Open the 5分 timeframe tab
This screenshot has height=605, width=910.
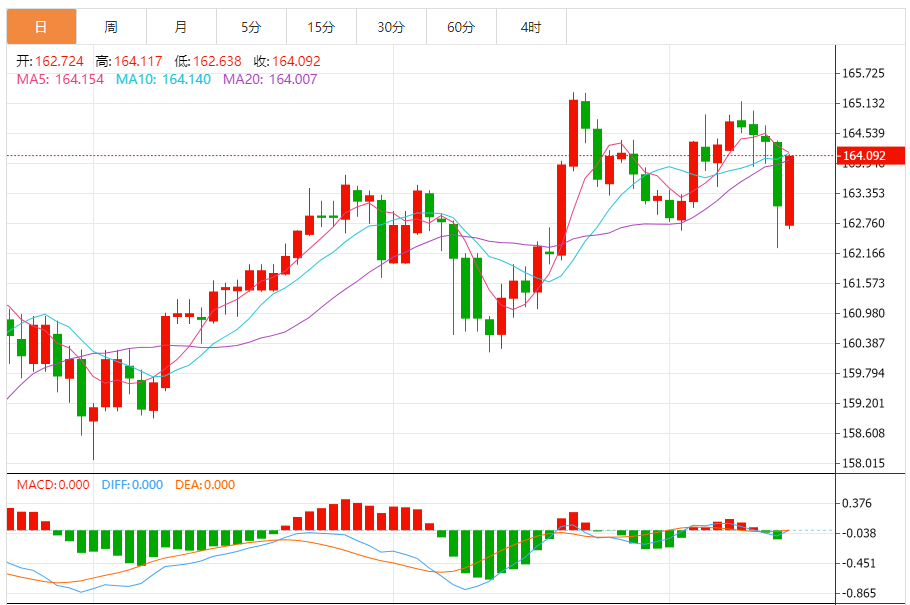pyautogui.click(x=251, y=27)
